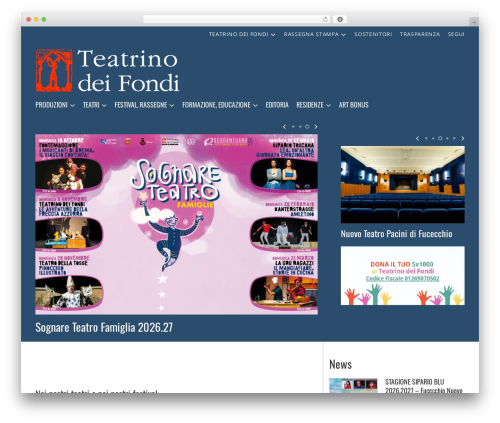Open Stagione Sipario Blu news thumbnail
This screenshot has height=423, width=500.
point(353,386)
